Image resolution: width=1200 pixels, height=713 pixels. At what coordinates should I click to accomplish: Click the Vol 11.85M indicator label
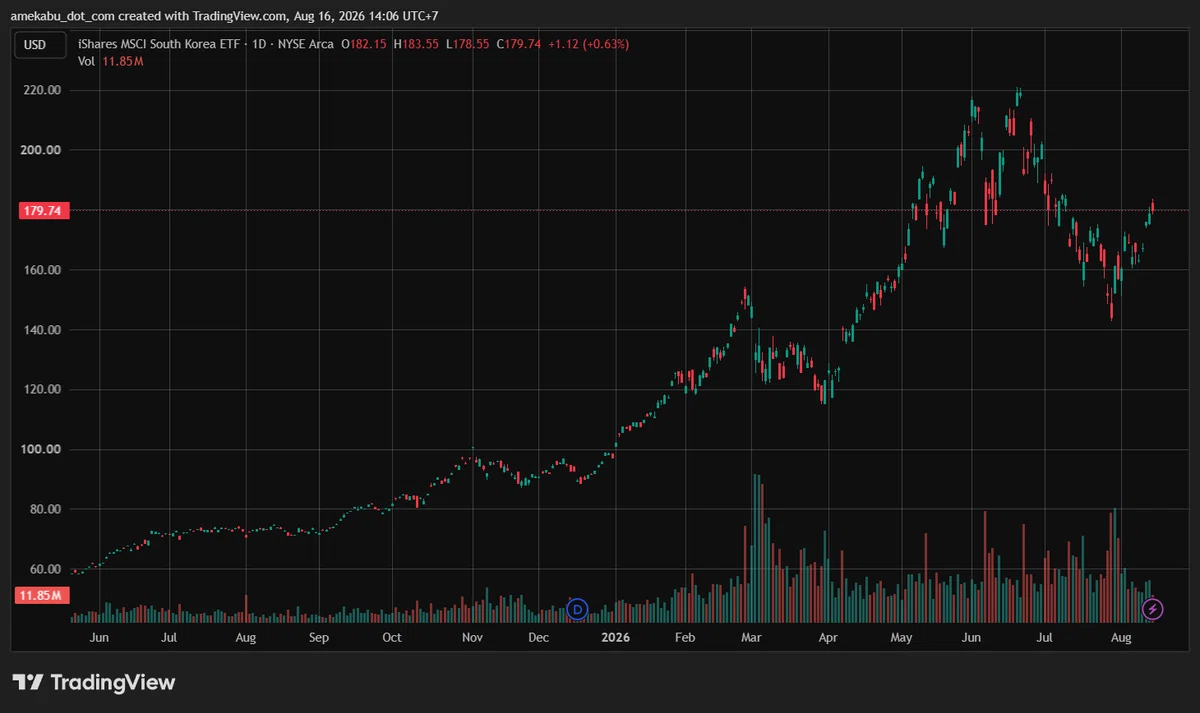click(x=110, y=61)
